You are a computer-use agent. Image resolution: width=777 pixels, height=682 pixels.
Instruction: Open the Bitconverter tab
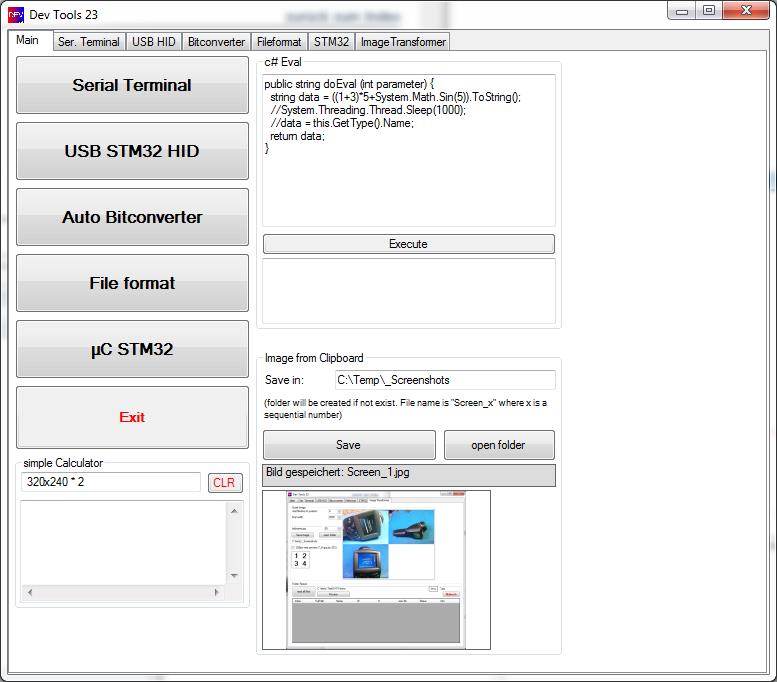click(x=216, y=42)
